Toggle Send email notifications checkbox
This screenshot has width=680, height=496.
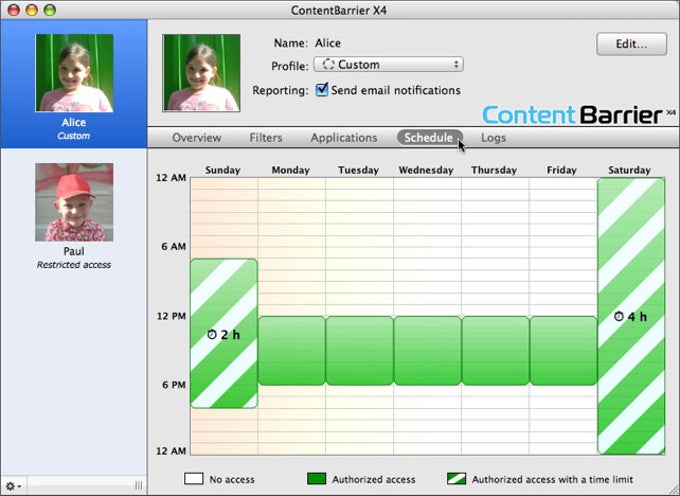pos(321,90)
